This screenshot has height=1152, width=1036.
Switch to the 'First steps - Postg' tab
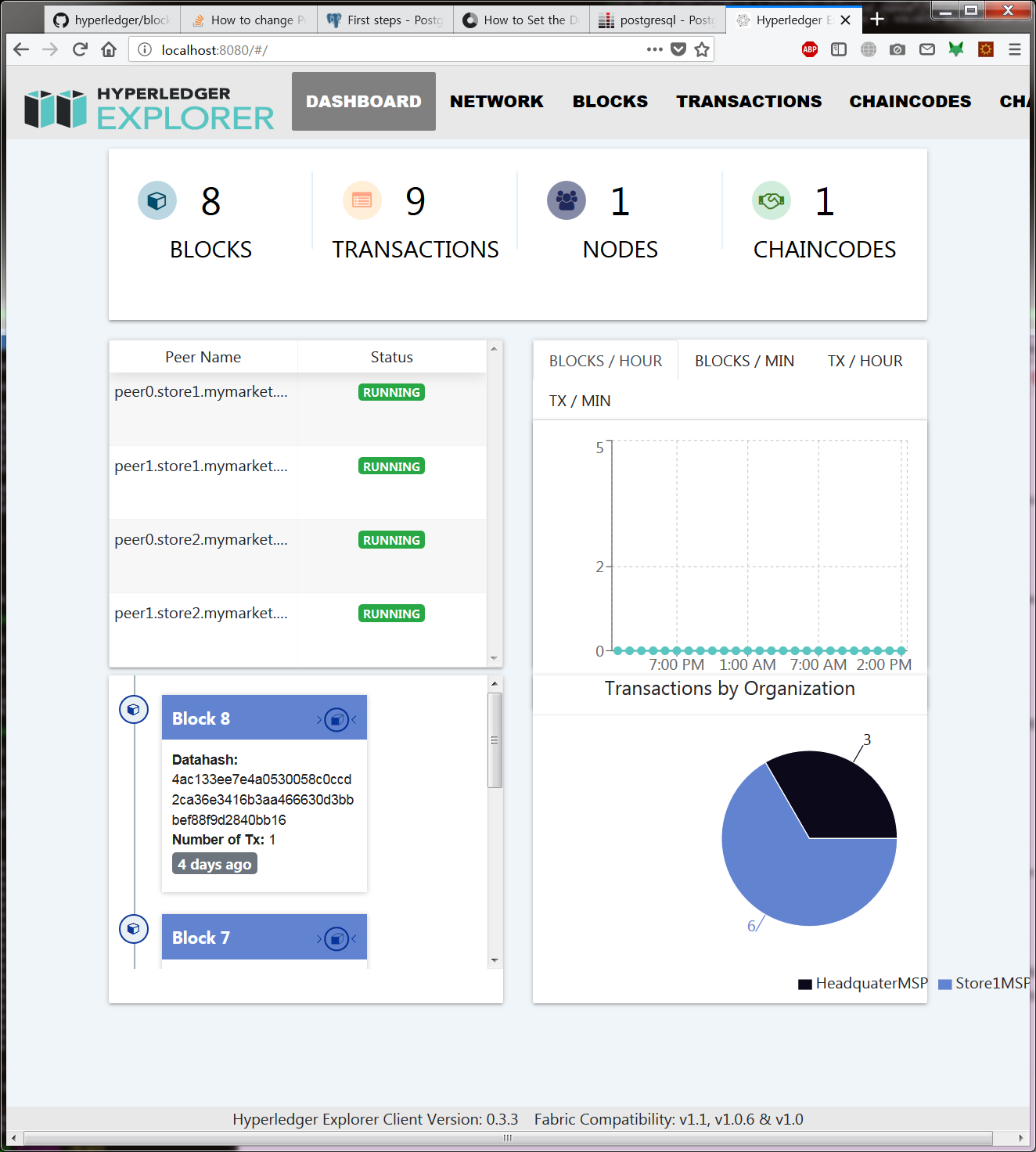point(385,20)
